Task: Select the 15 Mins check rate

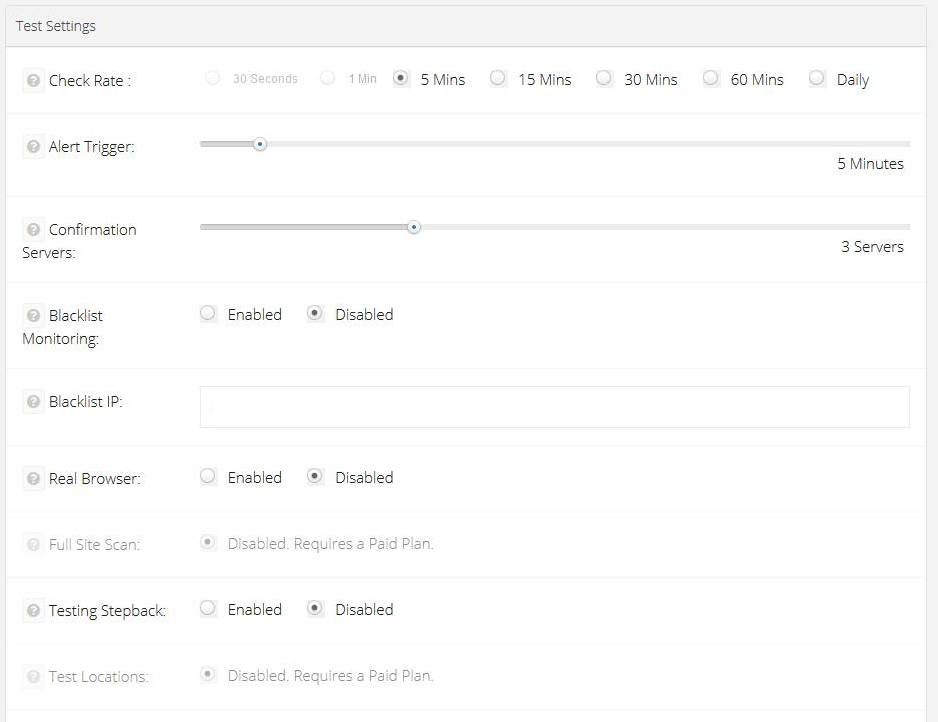Action: 498,78
